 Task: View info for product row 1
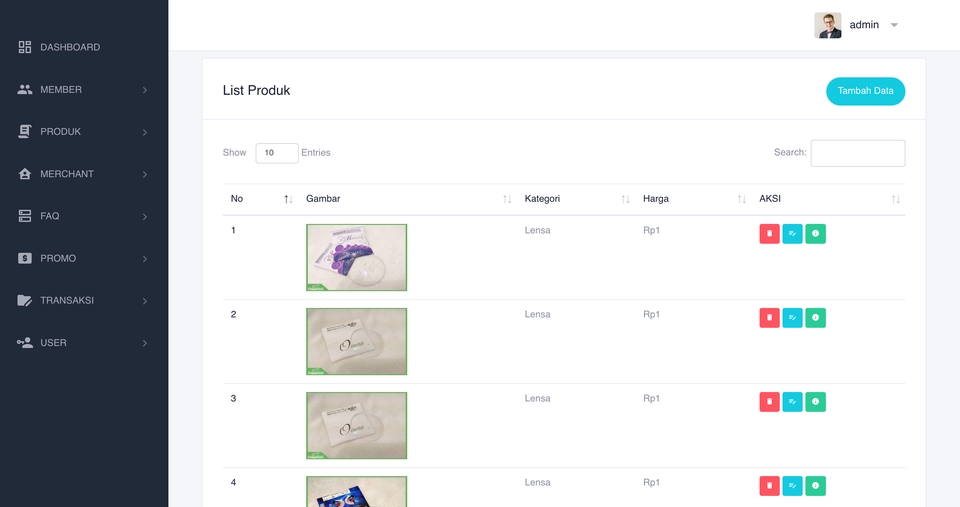816,233
